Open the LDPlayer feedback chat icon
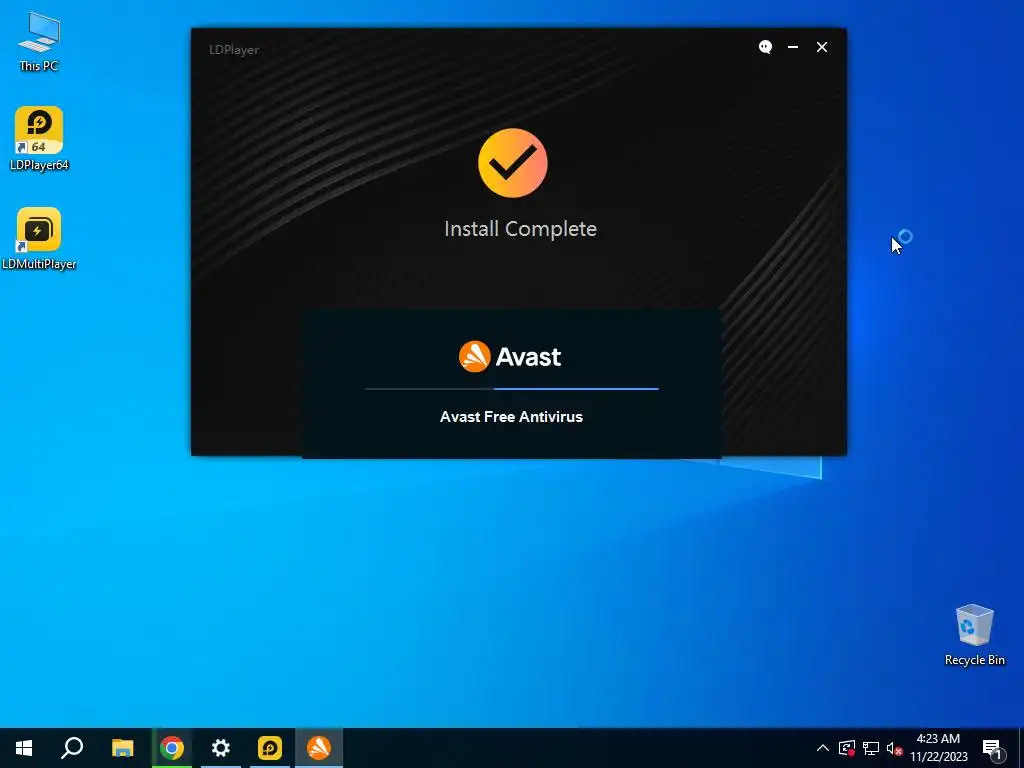This screenshot has width=1024, height=768. click(765, 47)
